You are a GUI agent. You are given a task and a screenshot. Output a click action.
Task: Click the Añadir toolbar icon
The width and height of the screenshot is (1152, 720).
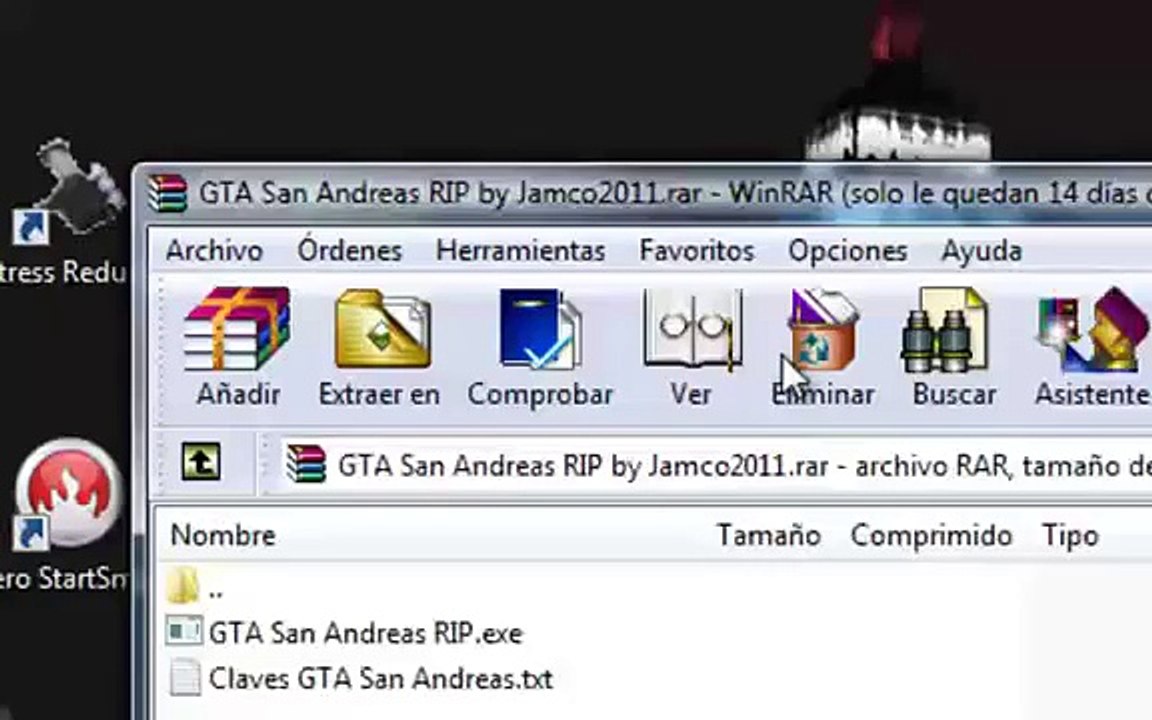[x=237, y=328]
